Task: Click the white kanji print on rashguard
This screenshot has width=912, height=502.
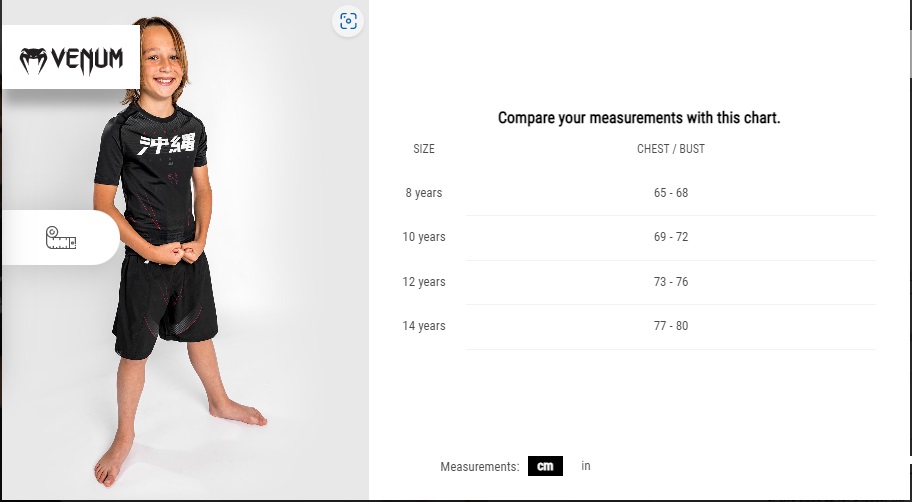Action: pyautogui.click(x=166, y=143)
